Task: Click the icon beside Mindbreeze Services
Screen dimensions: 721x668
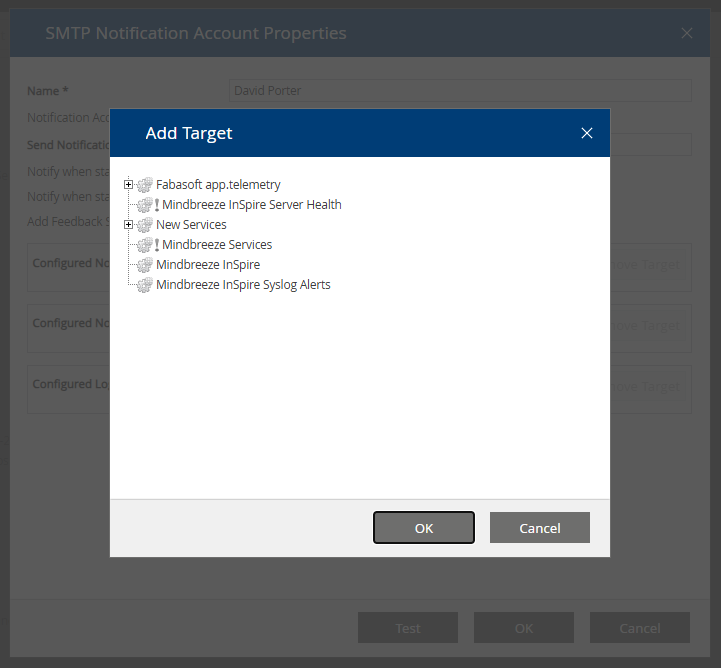Action: [x=147, y=245]
